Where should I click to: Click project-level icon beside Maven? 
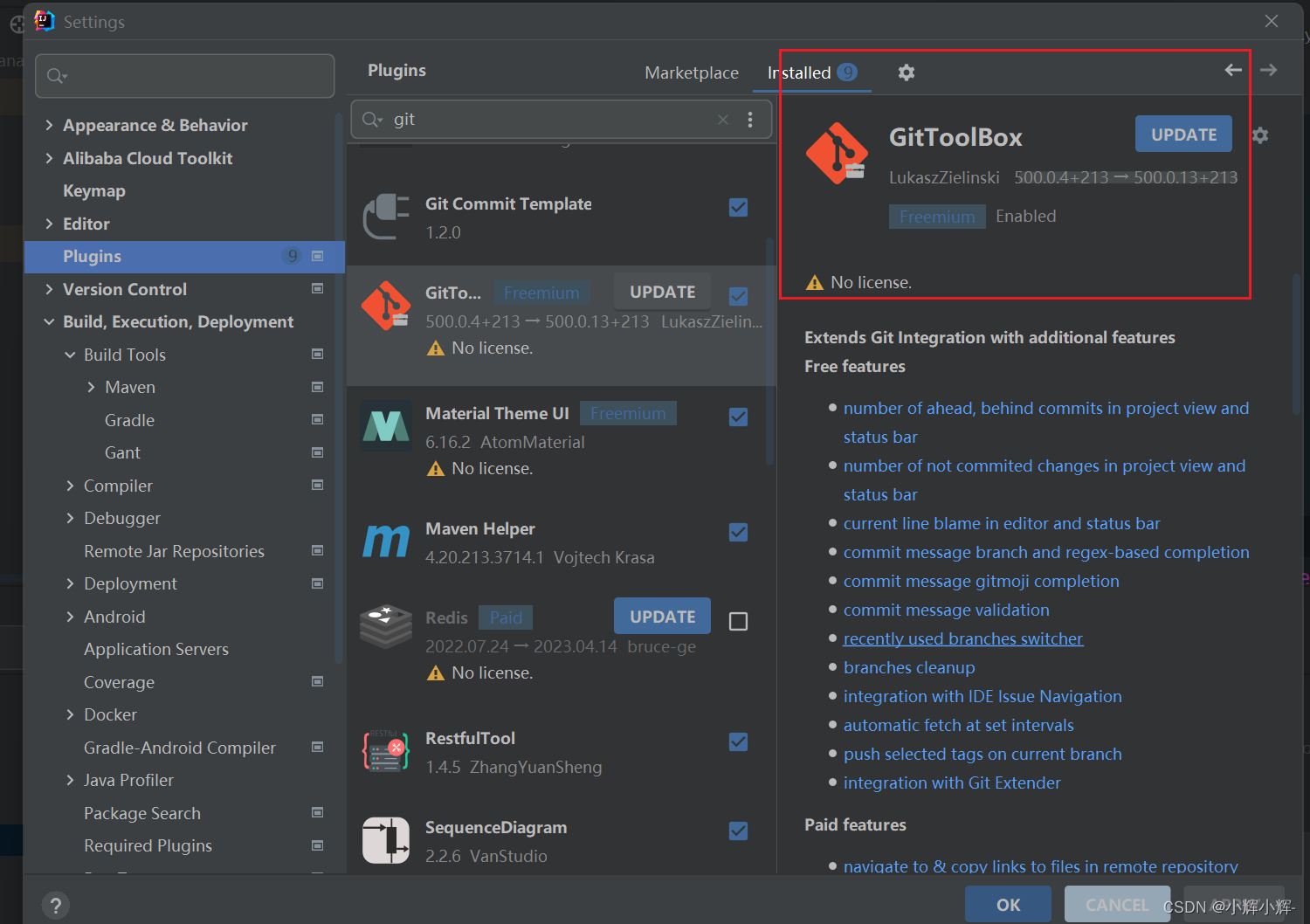318,387
